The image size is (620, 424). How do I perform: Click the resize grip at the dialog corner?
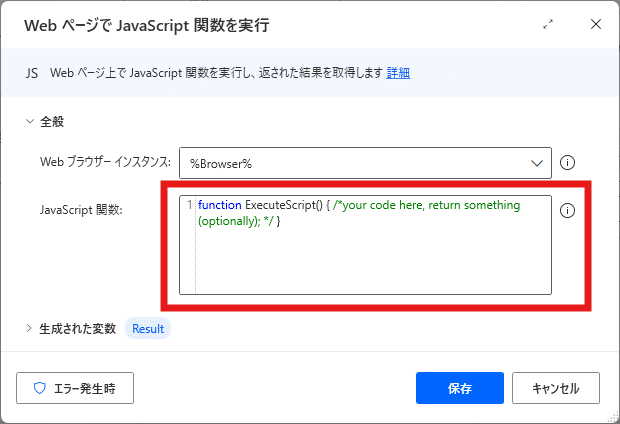coord(612,416)
